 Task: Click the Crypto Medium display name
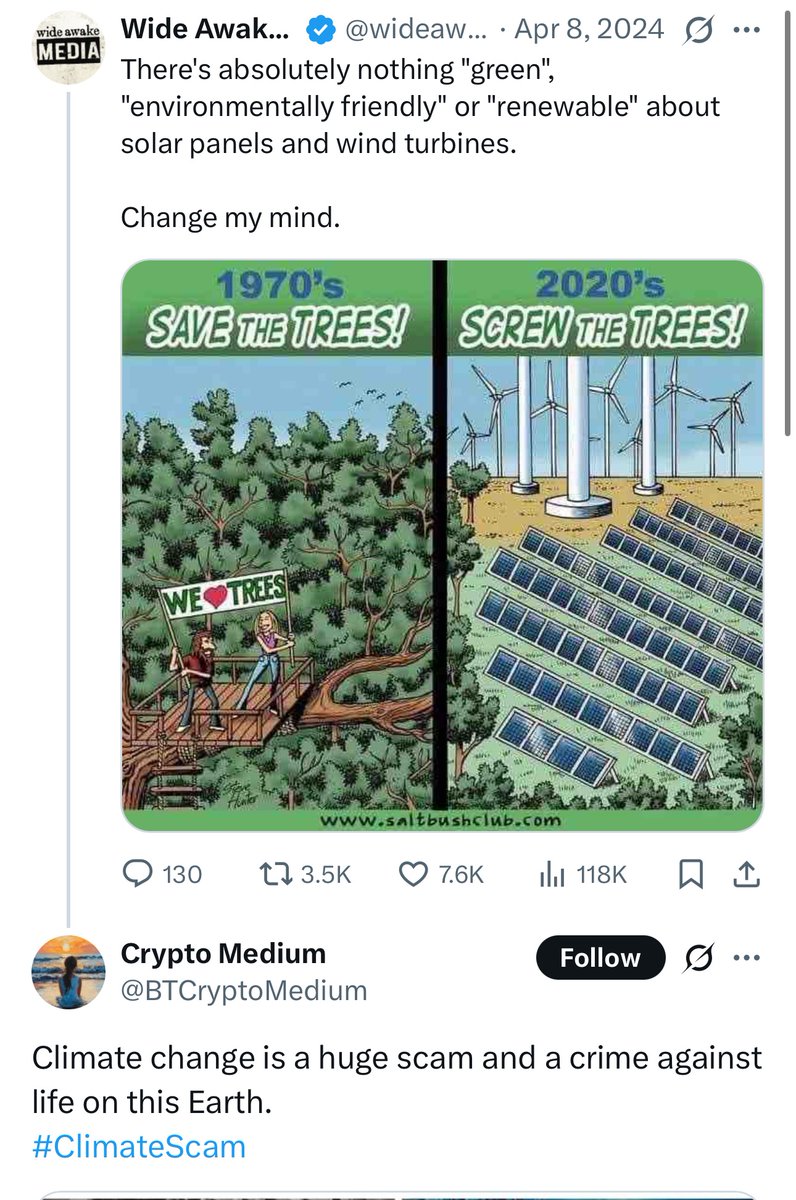coord(223,953)
